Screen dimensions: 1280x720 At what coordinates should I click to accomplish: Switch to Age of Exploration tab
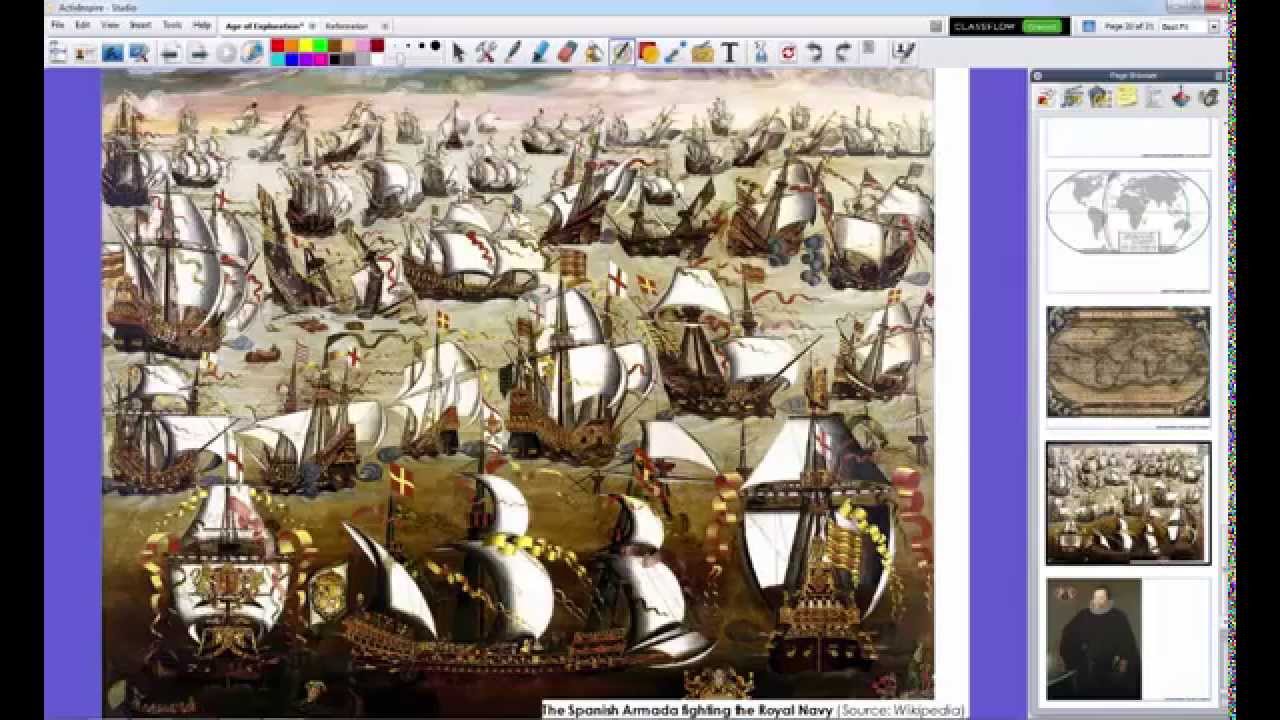[x=263, y=25]
